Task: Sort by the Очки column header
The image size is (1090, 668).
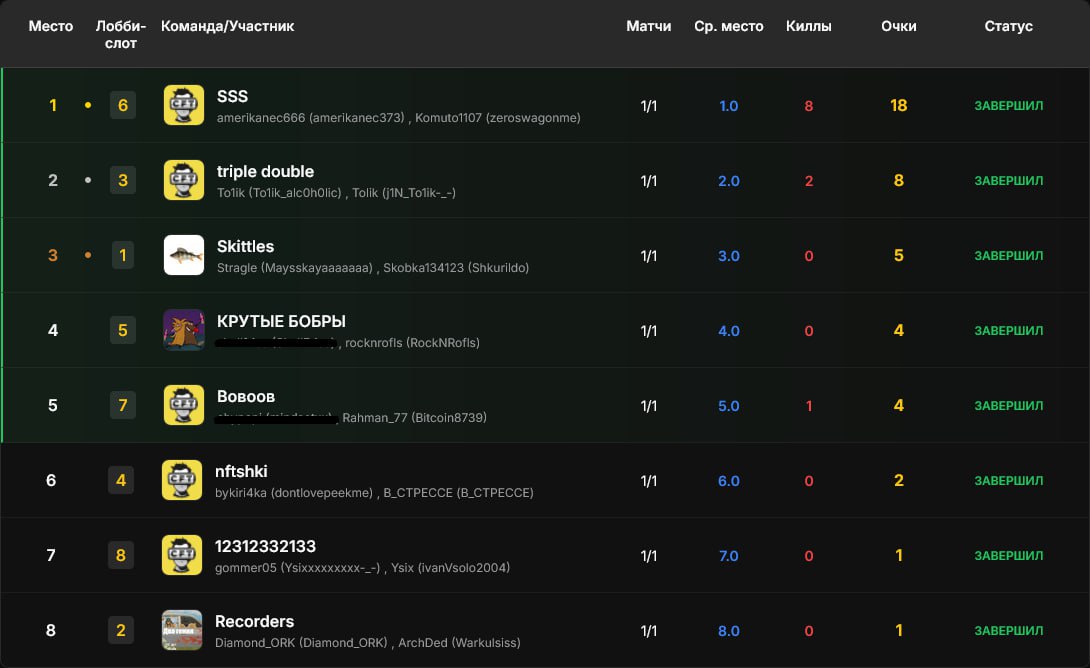Action: 898,26
